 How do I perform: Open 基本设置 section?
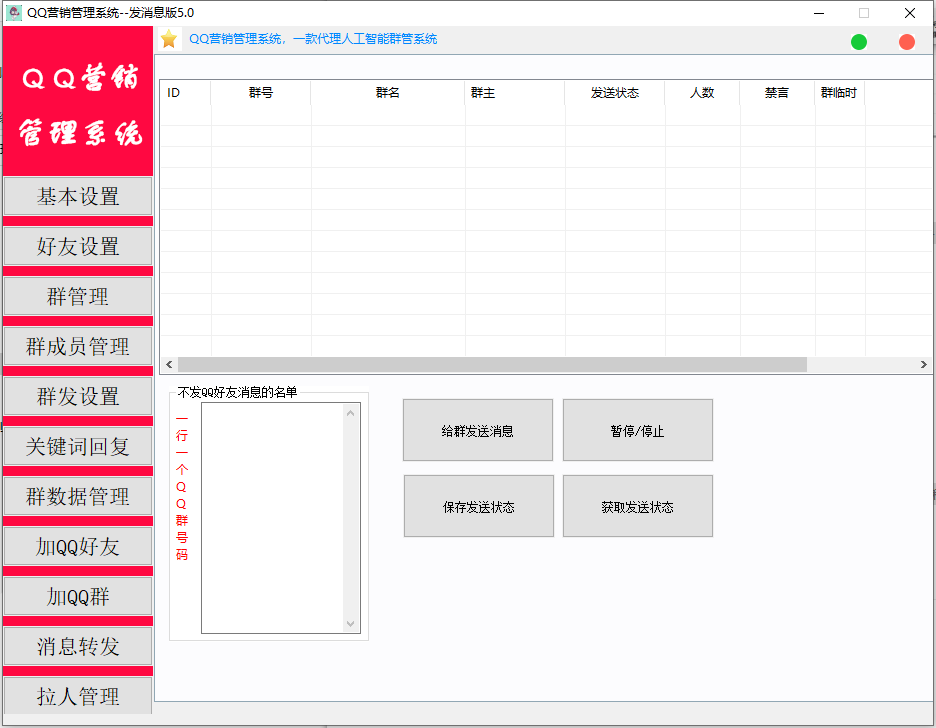pos(78,196)
